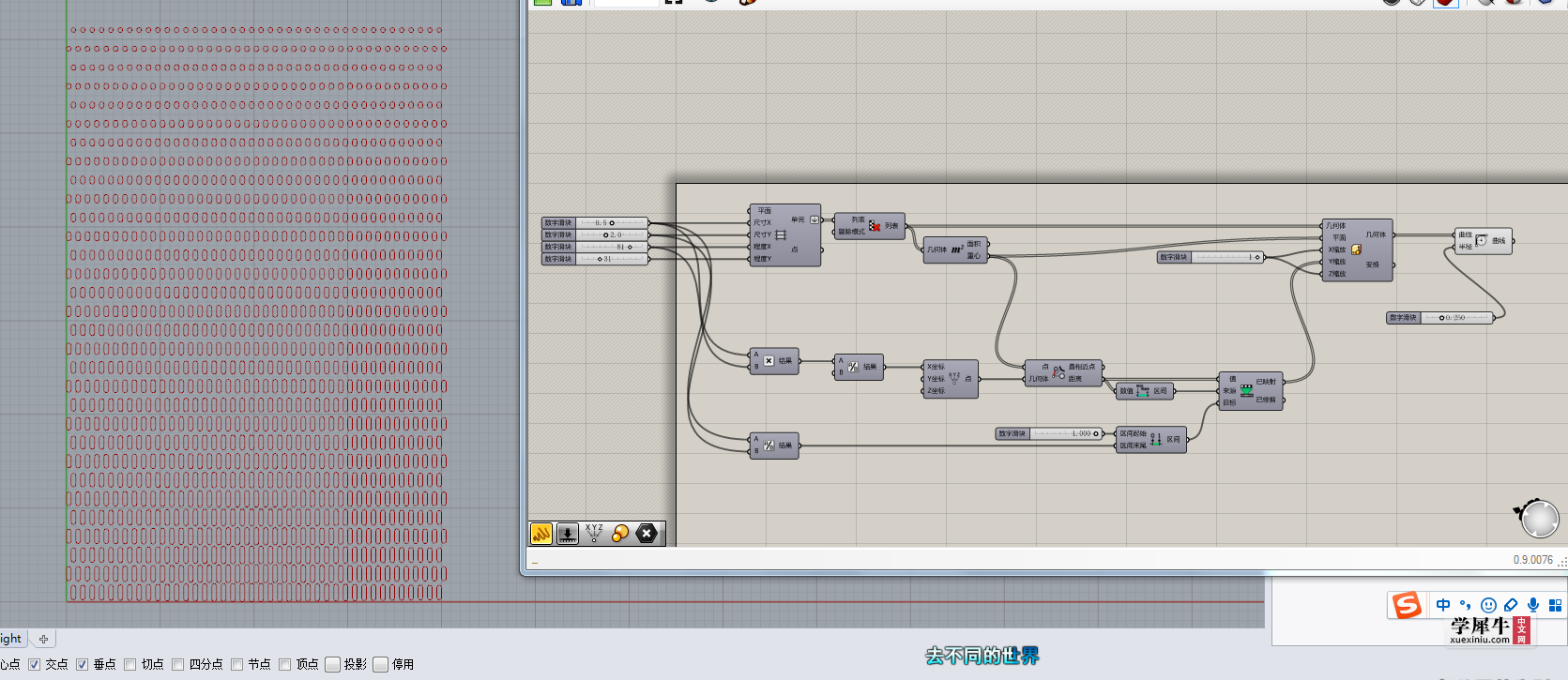Click the Grasshopper window resize grip corner
The image size is (1568, 680).
[1562, 561]
